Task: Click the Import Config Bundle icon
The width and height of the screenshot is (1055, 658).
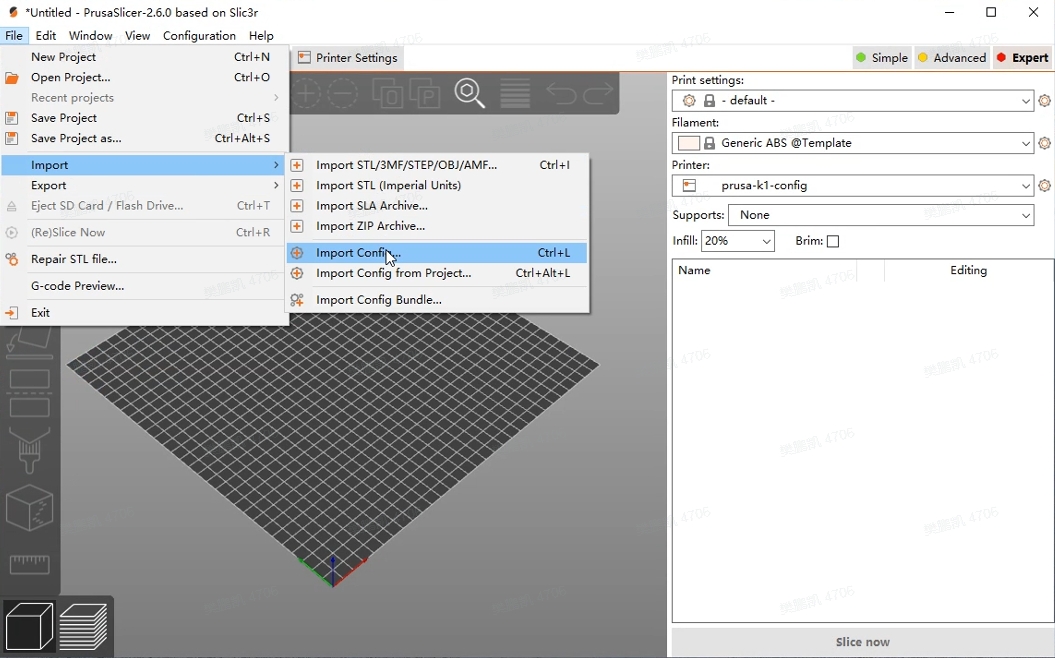Action: coord(297,299)
